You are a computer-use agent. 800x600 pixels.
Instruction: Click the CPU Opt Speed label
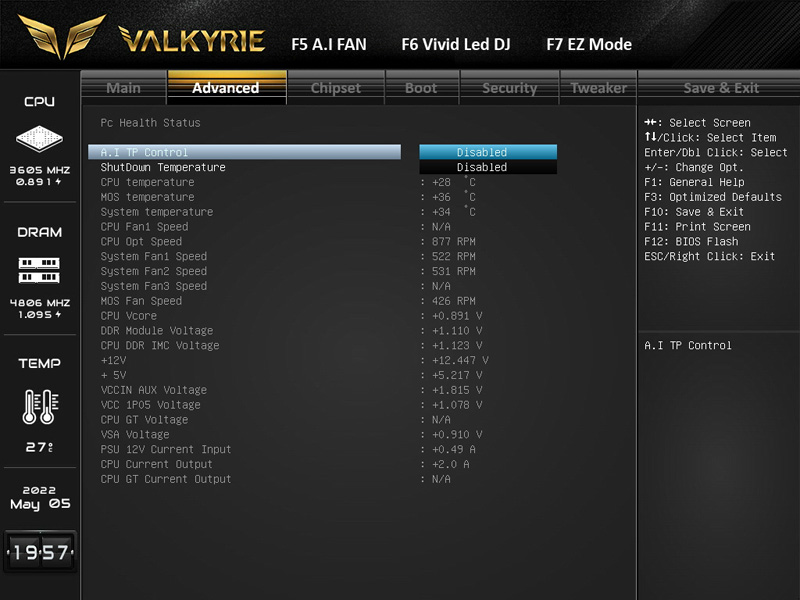(141, 241)
